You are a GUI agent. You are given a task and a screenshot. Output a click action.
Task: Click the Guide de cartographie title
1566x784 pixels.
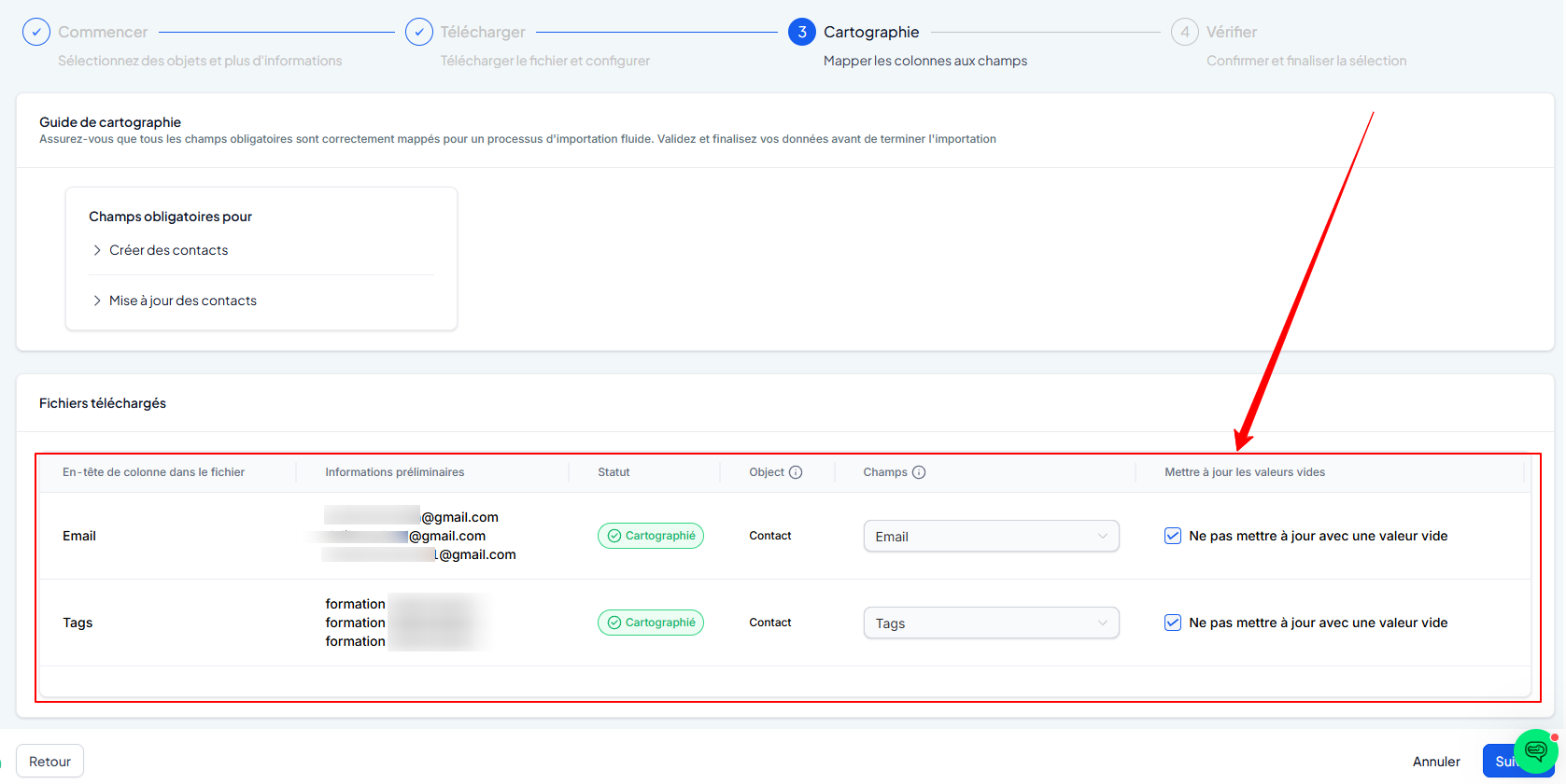[110, 122]
